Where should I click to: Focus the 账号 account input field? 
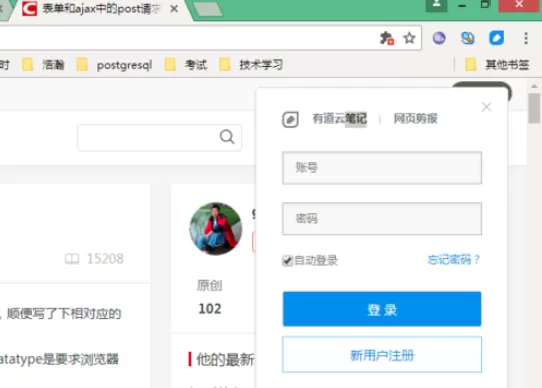tap(382, 168)
